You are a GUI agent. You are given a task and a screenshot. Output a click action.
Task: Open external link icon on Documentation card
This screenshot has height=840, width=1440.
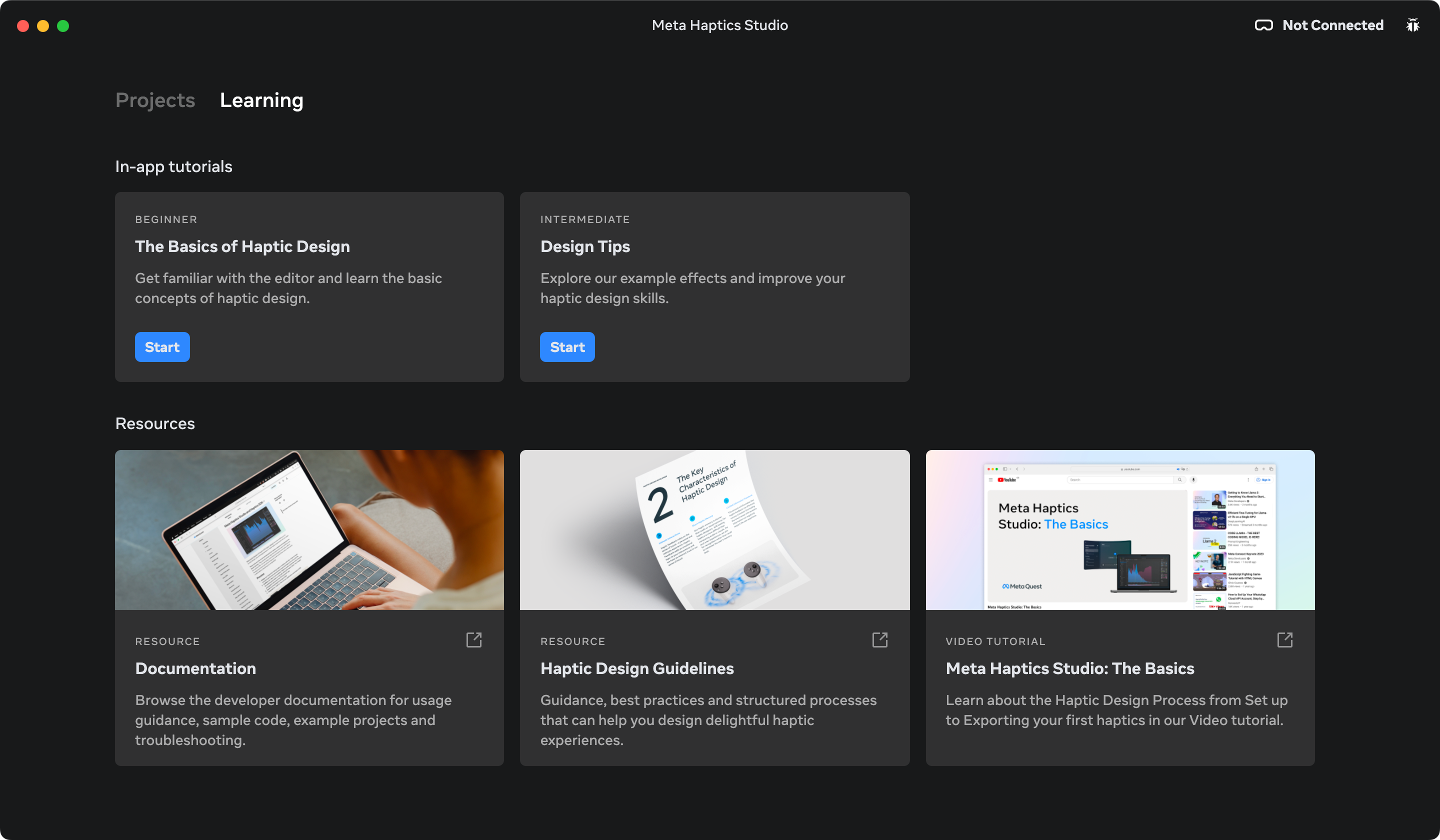click(x=473, y=639)
